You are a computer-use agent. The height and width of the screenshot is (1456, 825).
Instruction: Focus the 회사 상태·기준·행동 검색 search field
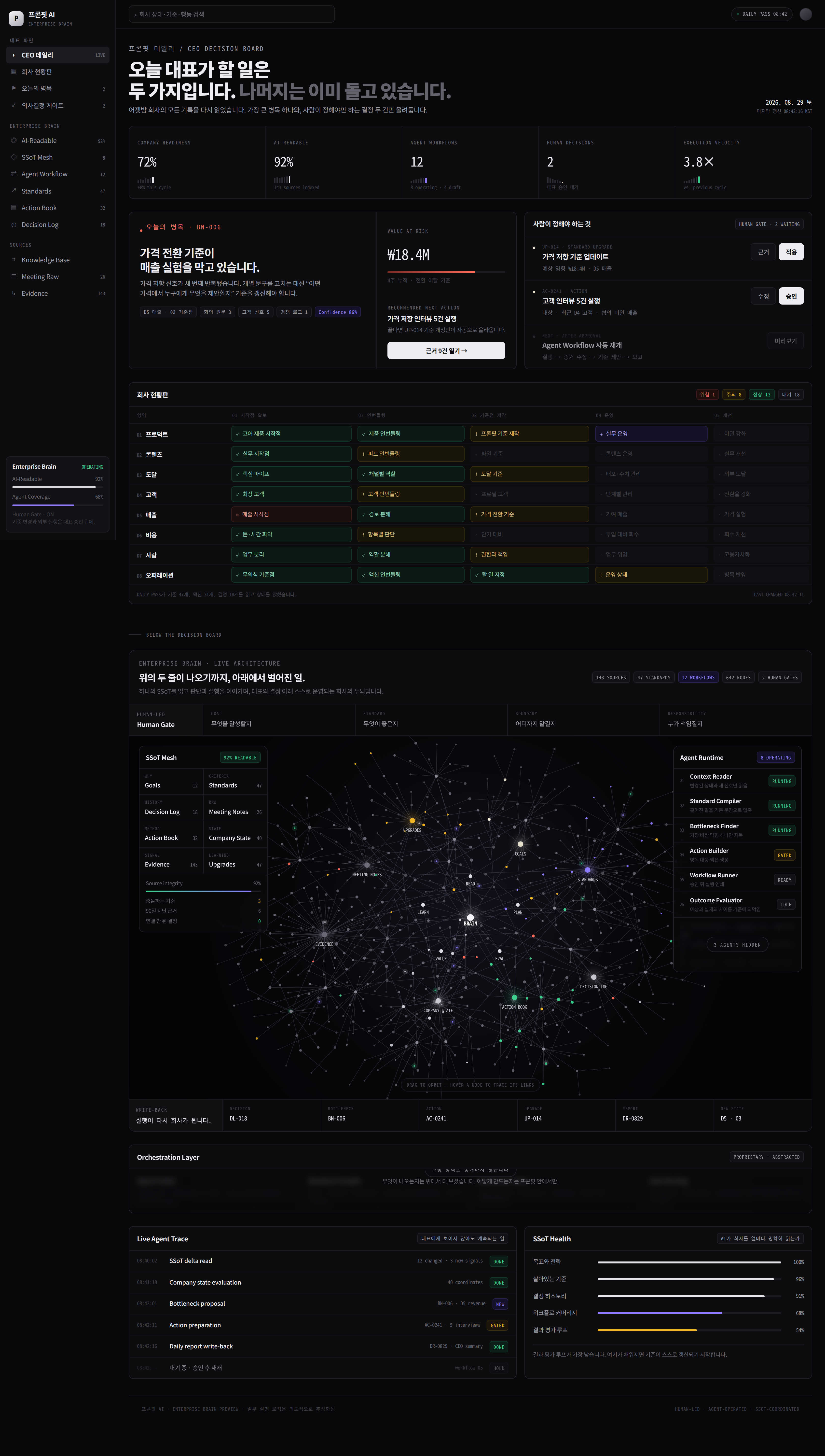coord(231,14)
